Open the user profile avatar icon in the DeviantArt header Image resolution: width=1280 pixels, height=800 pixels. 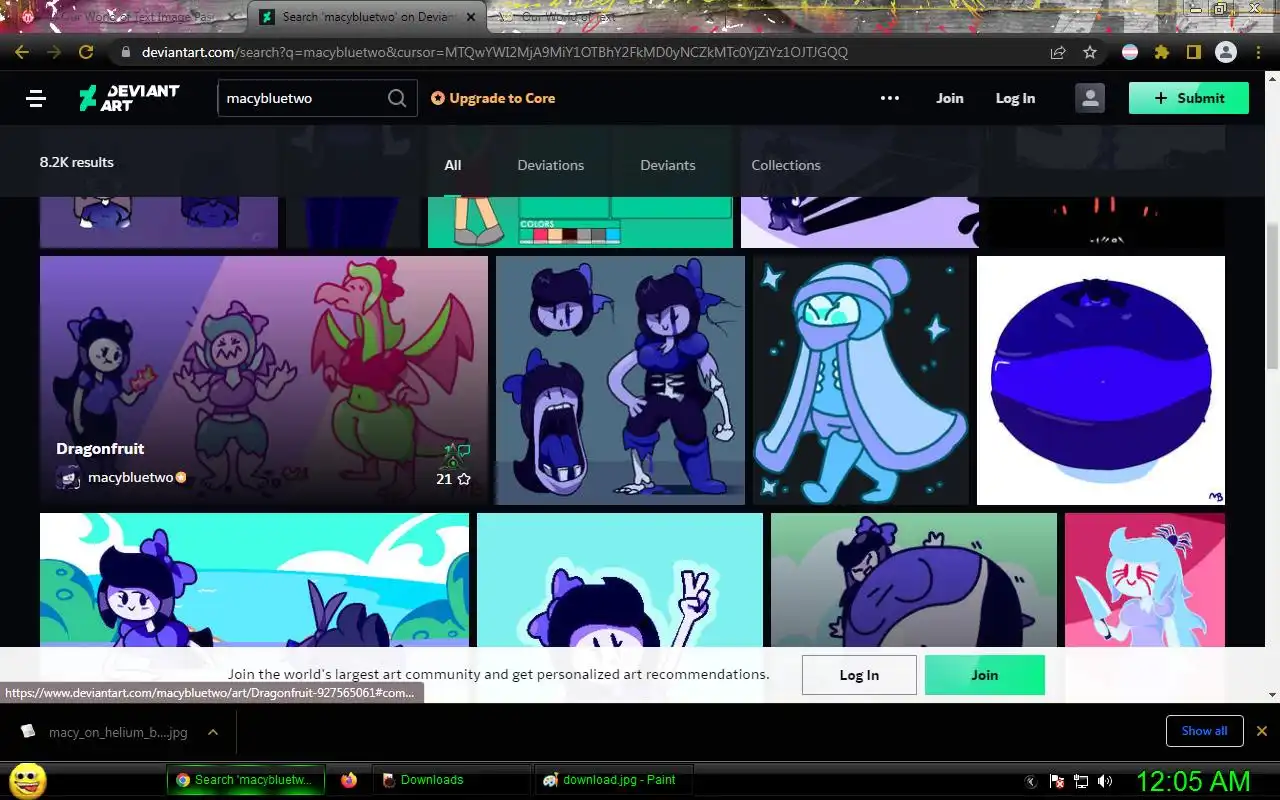(x=1090, y=98)
